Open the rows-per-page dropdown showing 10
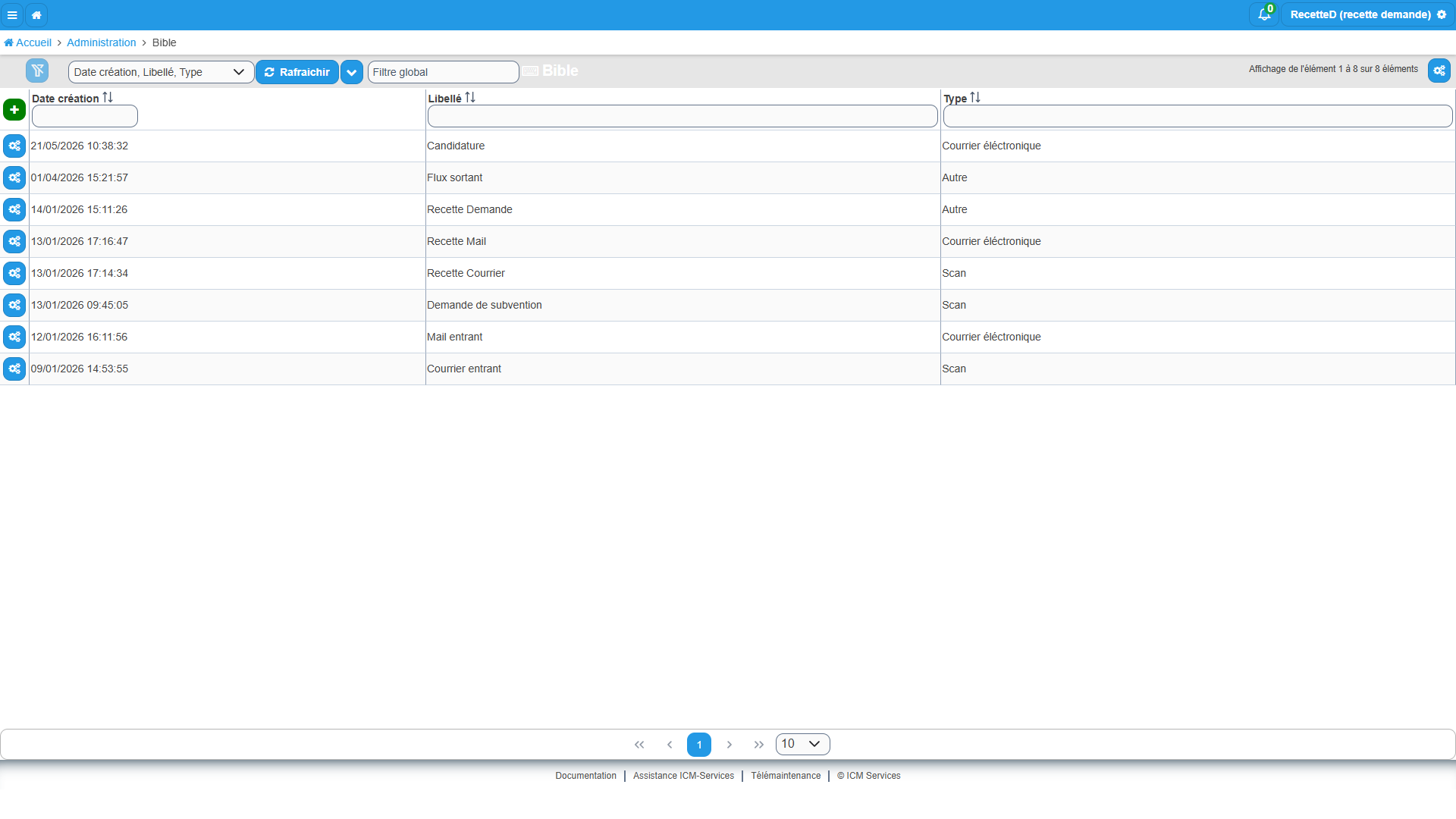 [x=802, y=744]
